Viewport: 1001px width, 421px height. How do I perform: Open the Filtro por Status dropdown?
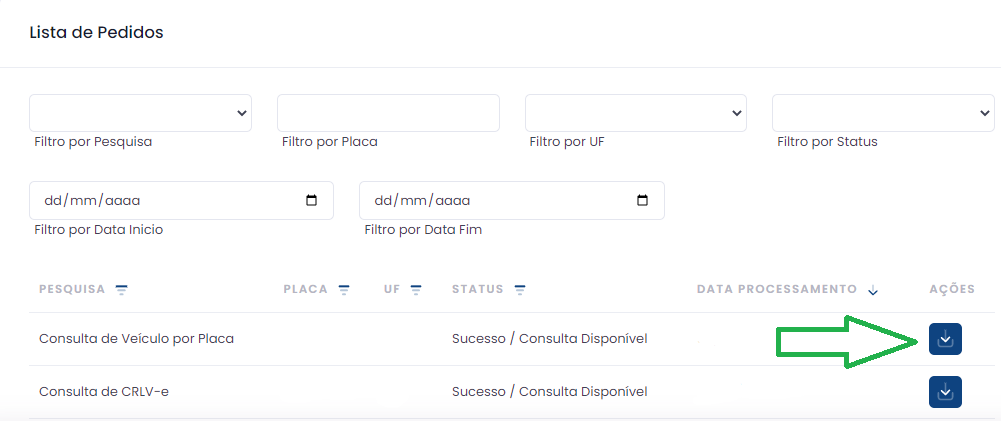pyautogui.click(x=882, y=113)
